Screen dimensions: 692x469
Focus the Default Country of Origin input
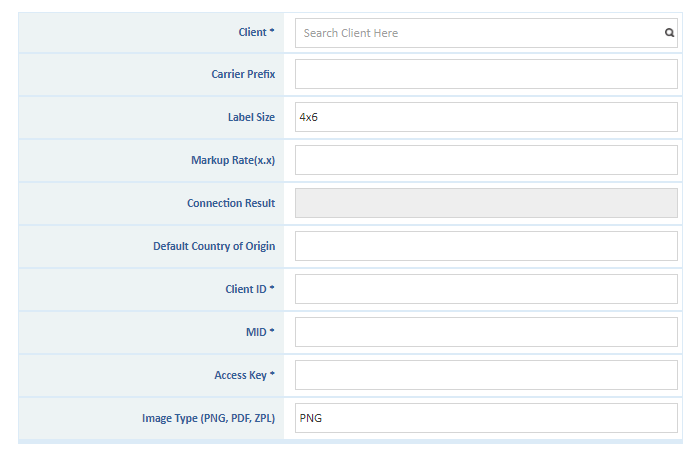click(x=486, y=246)
